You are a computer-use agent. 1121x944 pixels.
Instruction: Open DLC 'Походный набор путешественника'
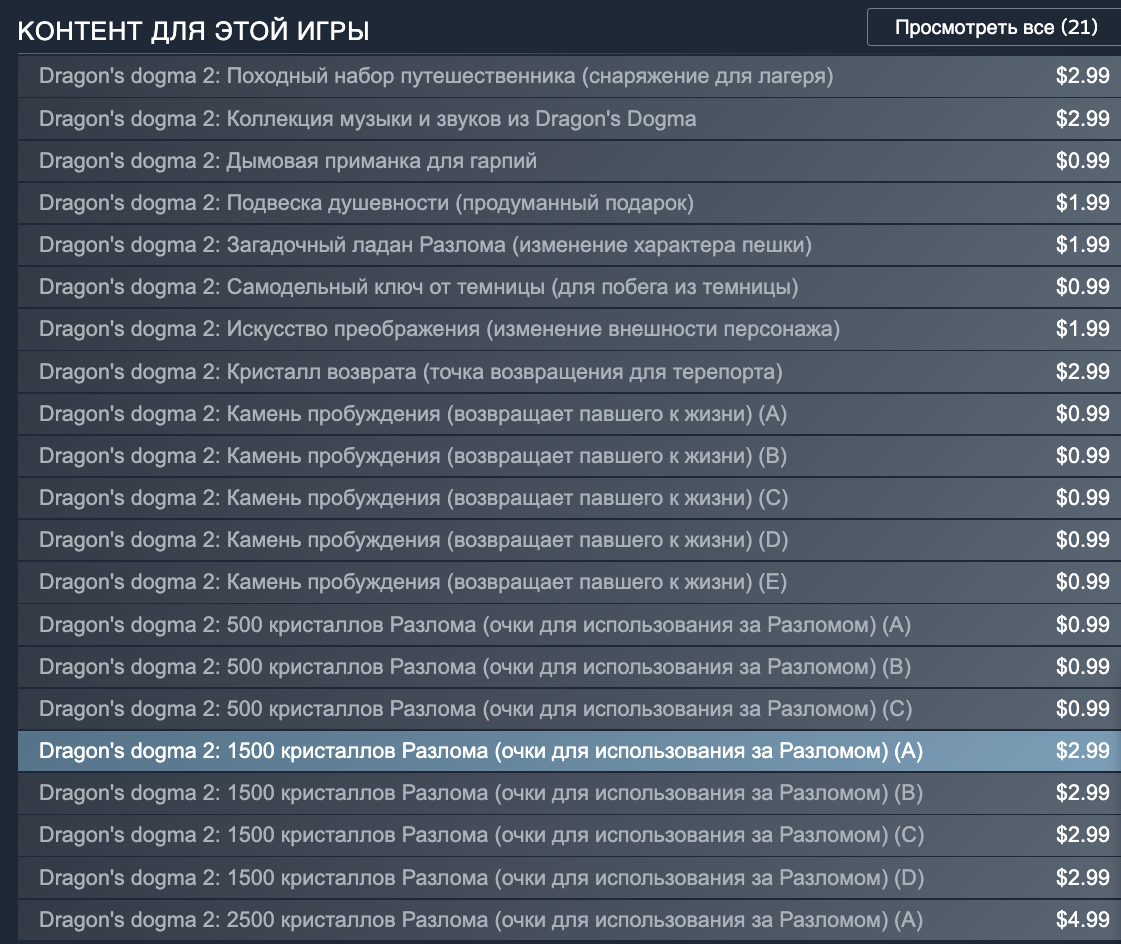[x=569, y=76]
